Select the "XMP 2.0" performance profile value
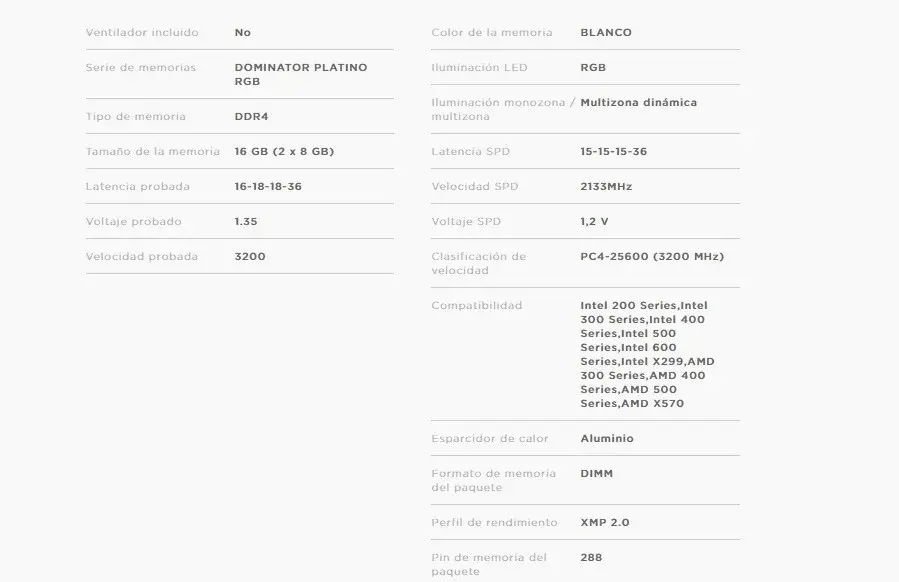Image resolution: width=899 pixels, height=582 pixels. 605,523
